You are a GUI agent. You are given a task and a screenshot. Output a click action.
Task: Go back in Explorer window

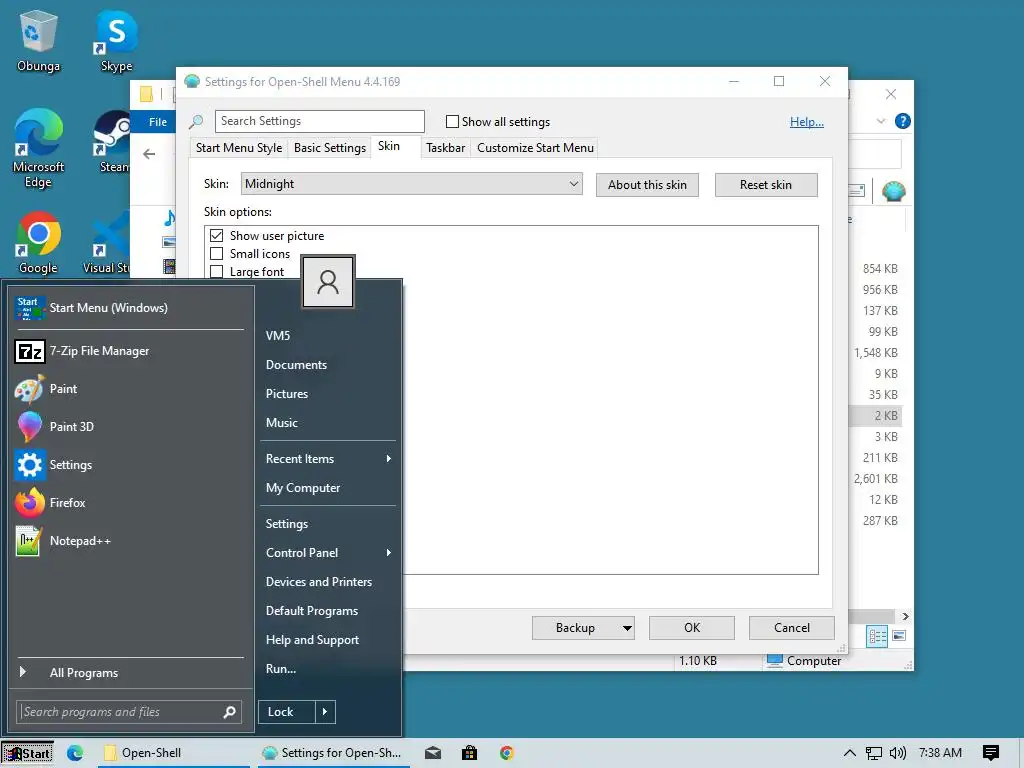(150, 154)
